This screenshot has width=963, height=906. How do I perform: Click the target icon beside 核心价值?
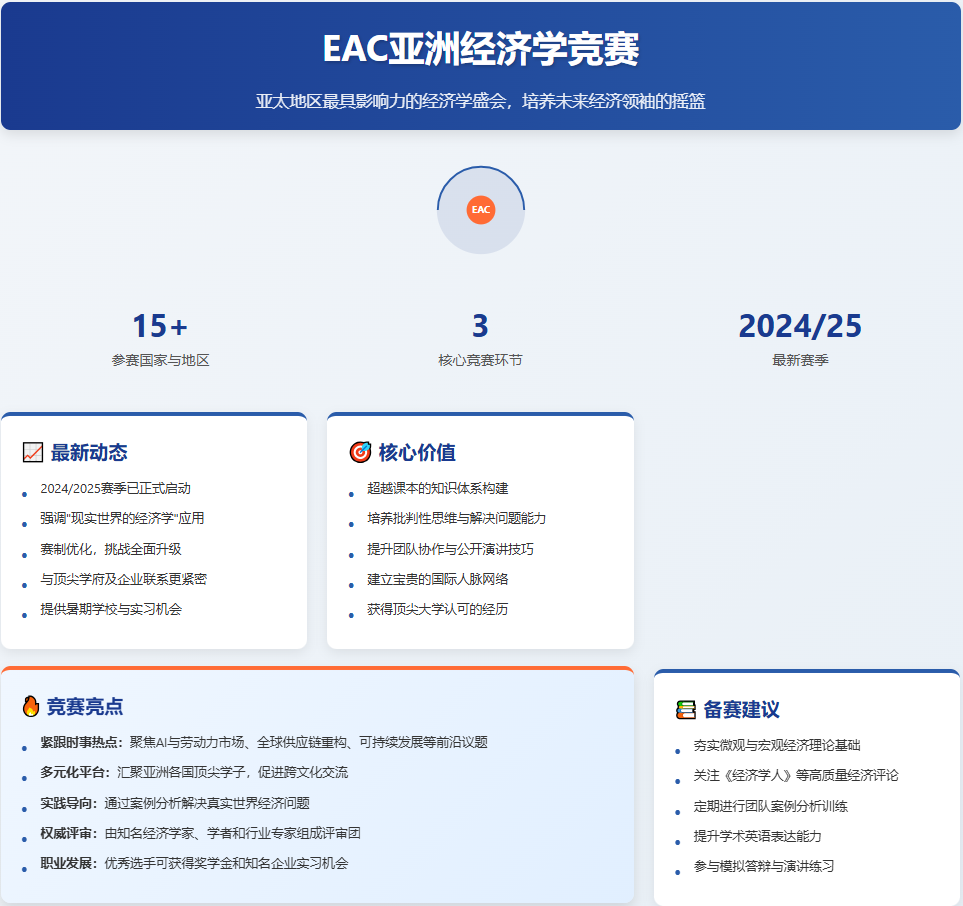pos(360,453)
